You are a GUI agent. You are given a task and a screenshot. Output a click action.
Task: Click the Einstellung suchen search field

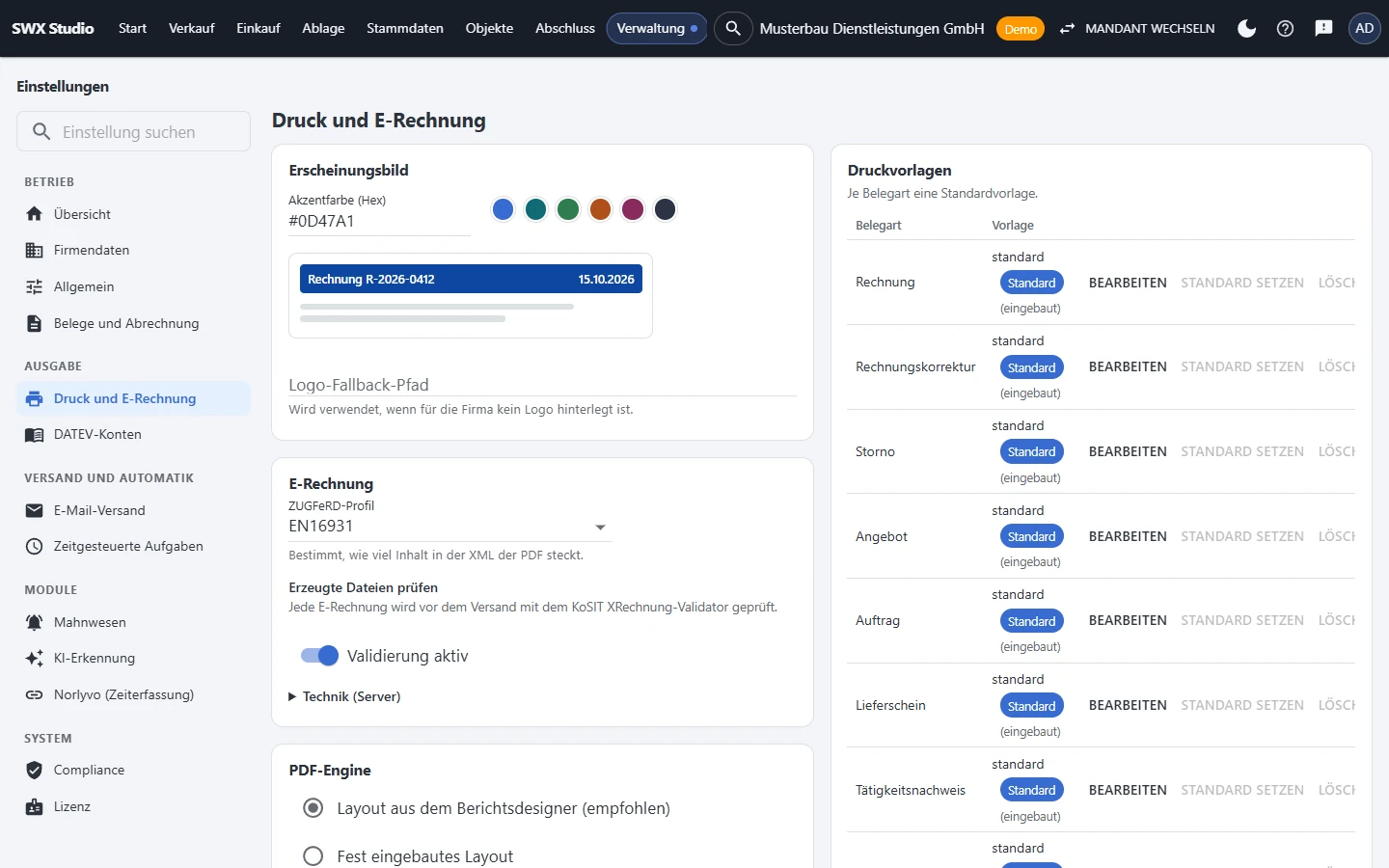(x=133, y=131)
